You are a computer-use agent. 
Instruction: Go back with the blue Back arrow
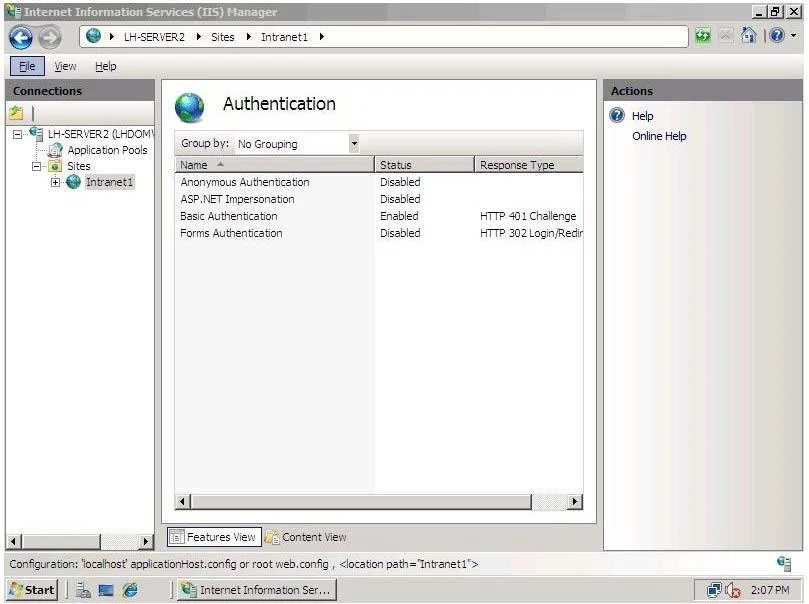[21, 38]
